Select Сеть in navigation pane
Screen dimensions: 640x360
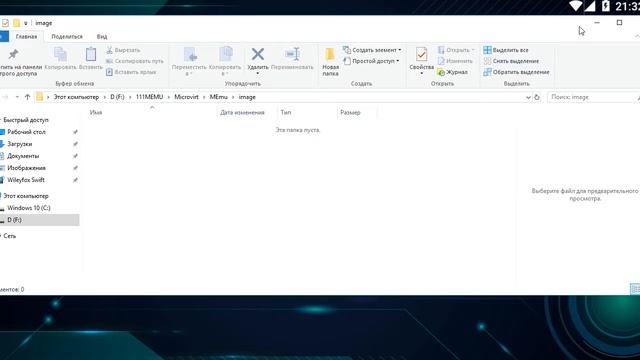[x=10, y=236]
